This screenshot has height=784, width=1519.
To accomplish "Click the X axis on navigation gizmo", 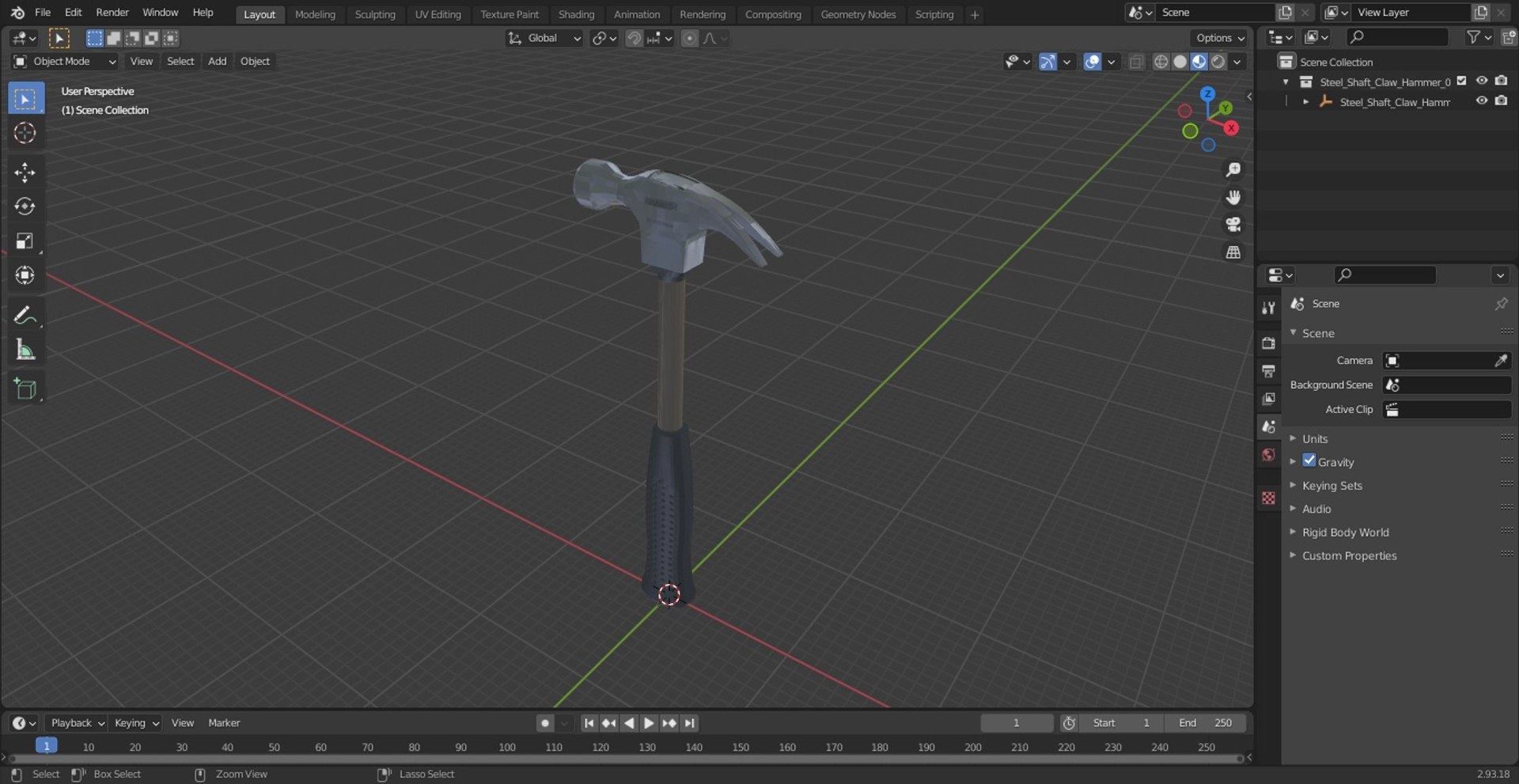I will click(x=1230, y=128).
